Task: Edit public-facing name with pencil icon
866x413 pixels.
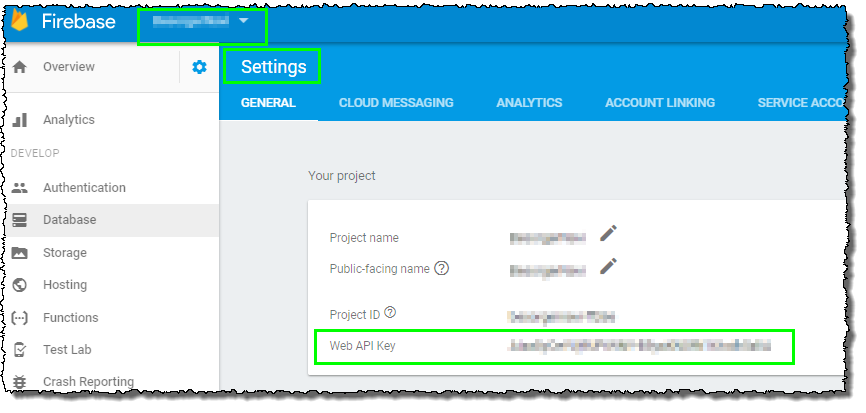Action: [x=608, y=266]
